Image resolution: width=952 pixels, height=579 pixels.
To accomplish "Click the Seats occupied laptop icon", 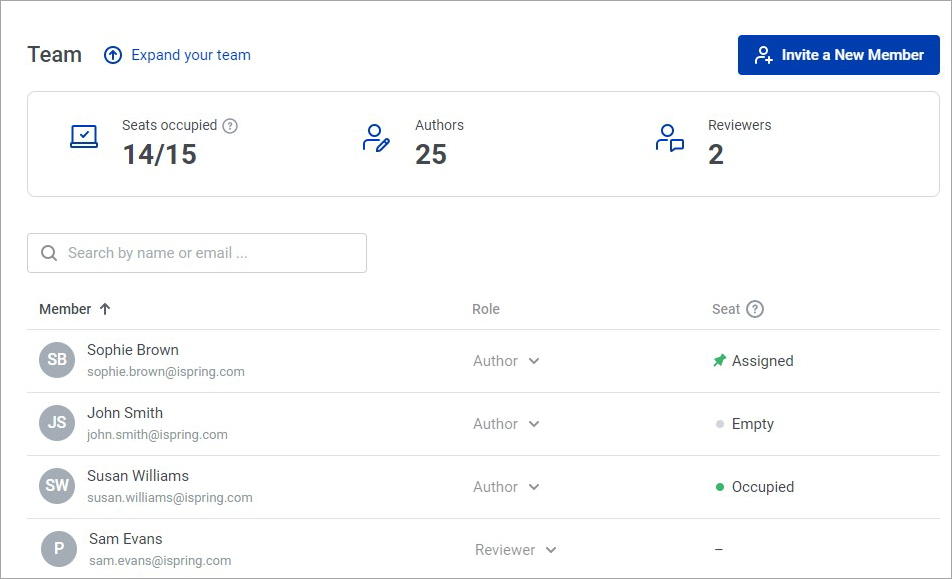I will click(84, 137).
